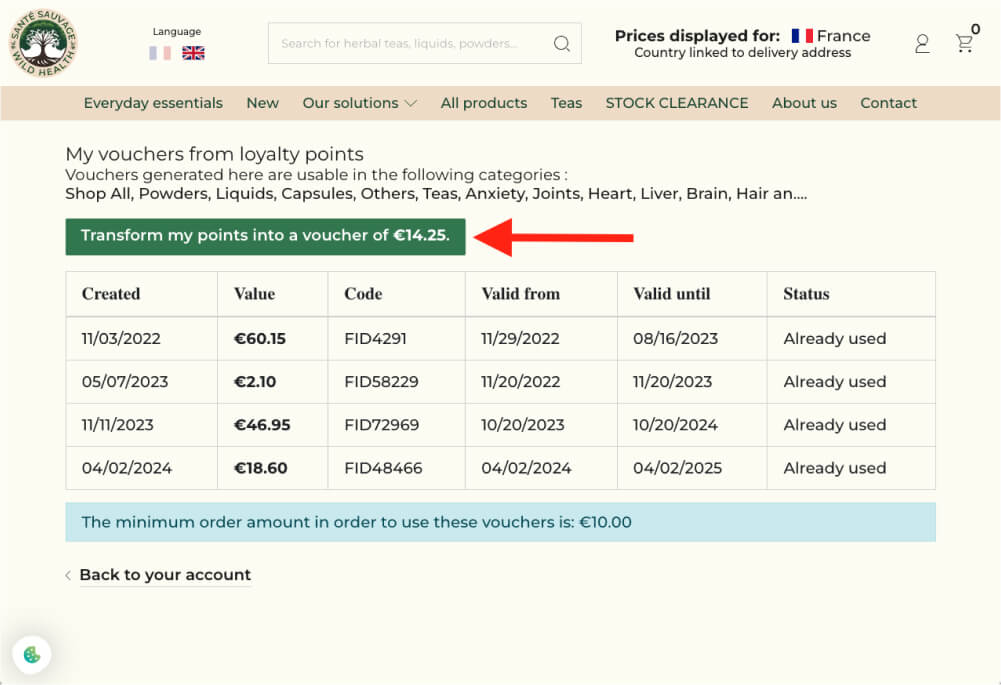Visit the About us page
Image resolution: width=1001 pixels, height=685 pixels.
point(804,103)
